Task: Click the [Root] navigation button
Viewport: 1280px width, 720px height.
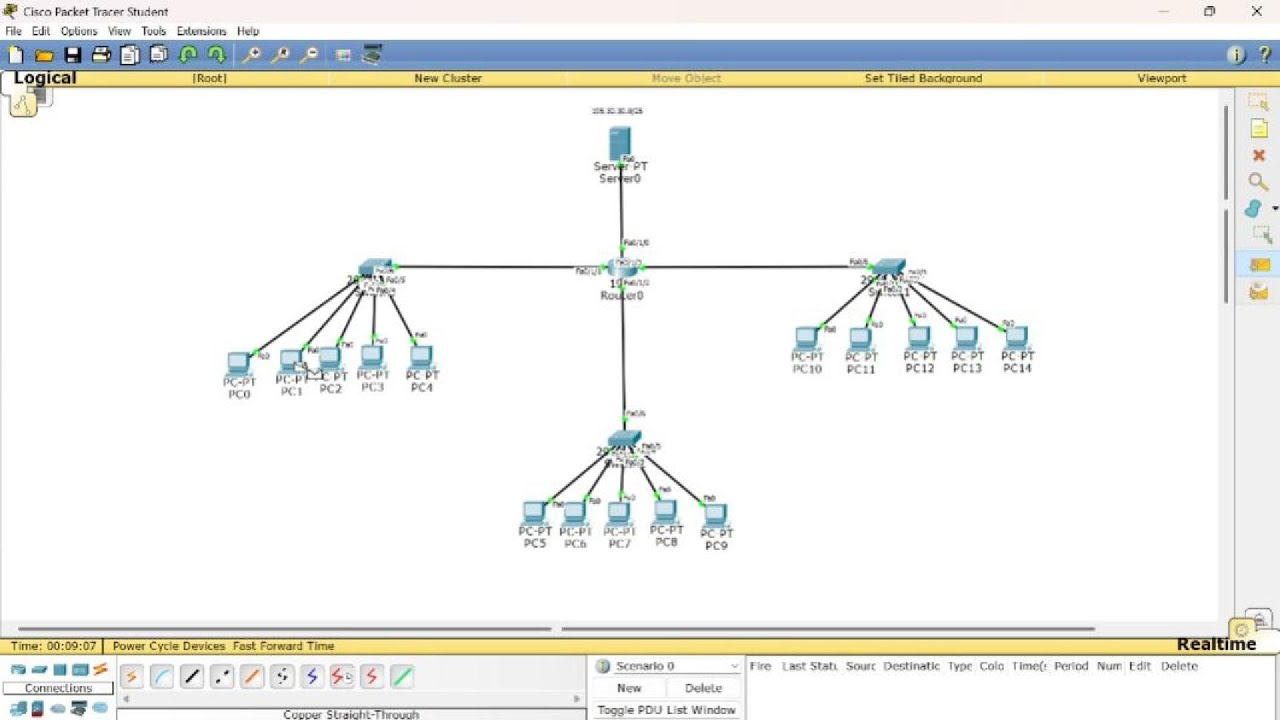Action: click(x=210, y=78)
